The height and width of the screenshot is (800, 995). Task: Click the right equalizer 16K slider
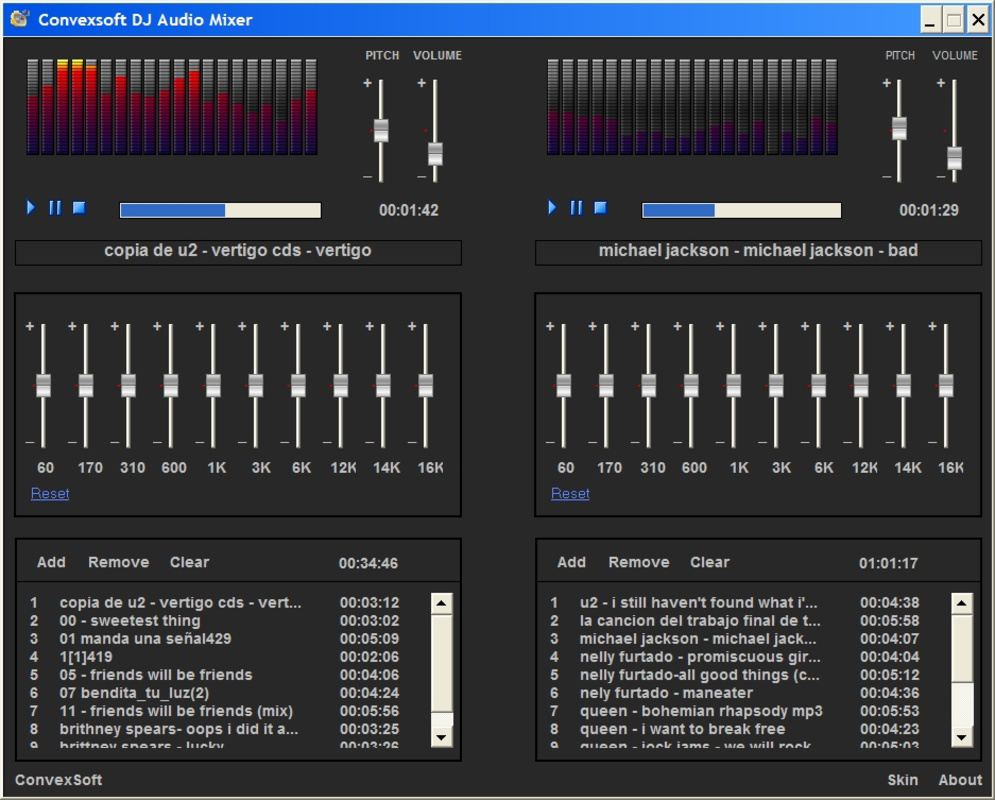(x=946, y=385)
